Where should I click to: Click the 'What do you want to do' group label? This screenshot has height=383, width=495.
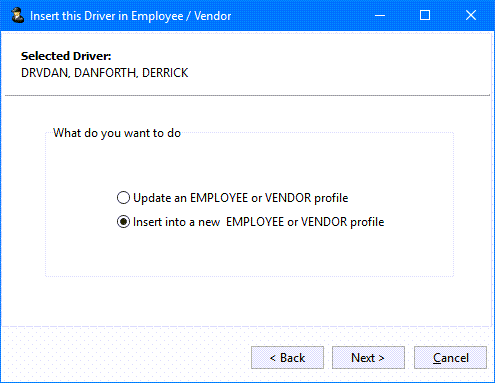click(117, 133)
